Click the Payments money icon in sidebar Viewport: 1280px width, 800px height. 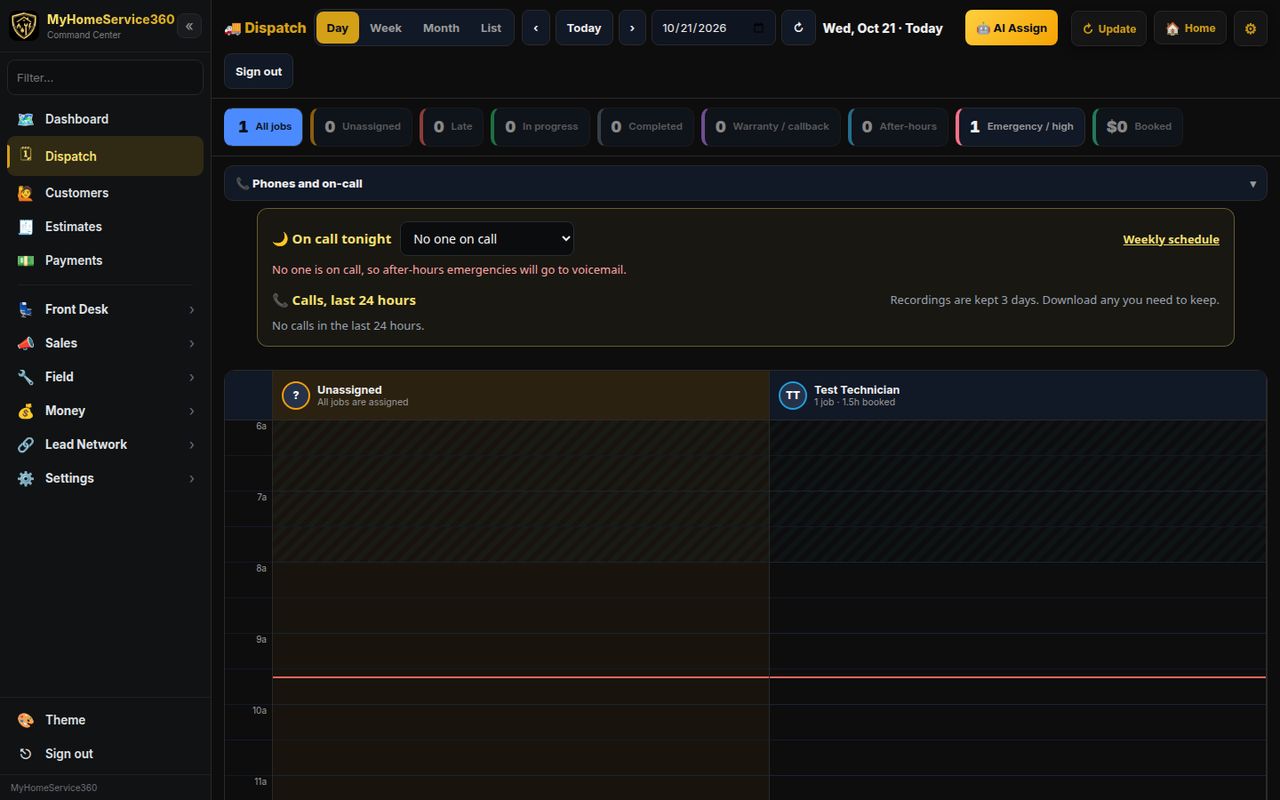coord(26,261)
